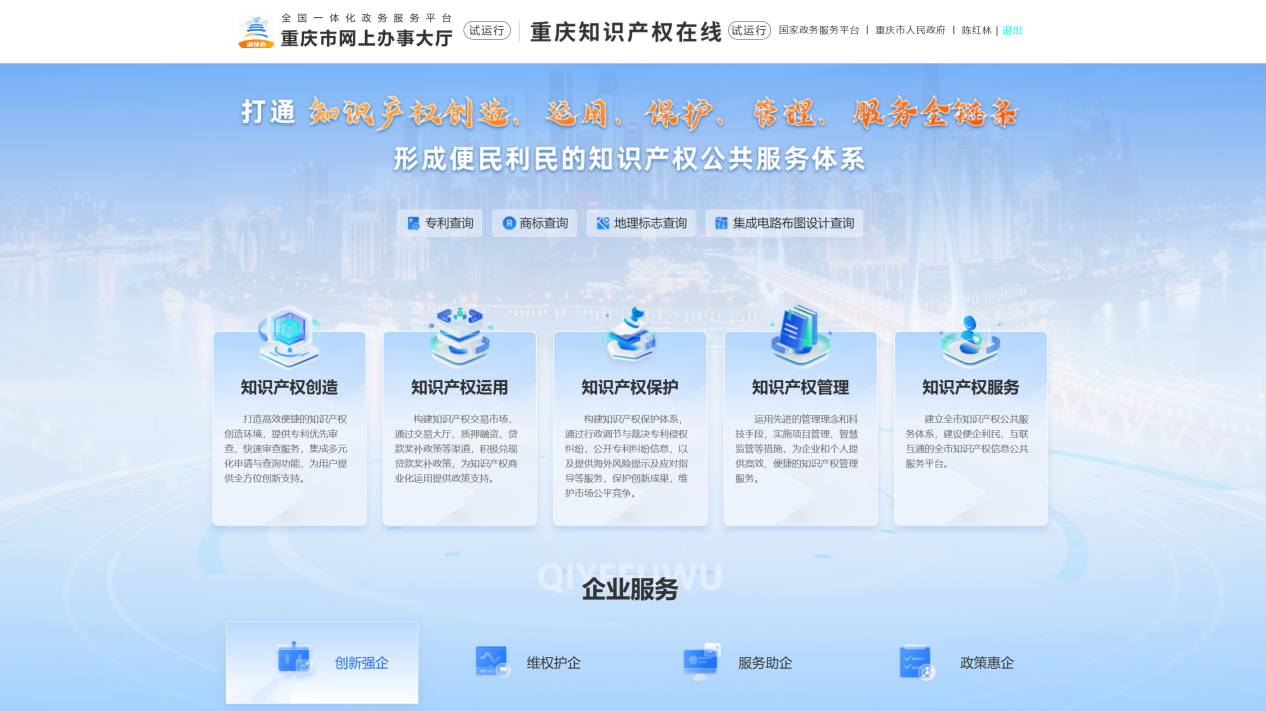Click the username 陈红林 in header
Viewport: 1266px width, 711px height.
coord(976,30)
